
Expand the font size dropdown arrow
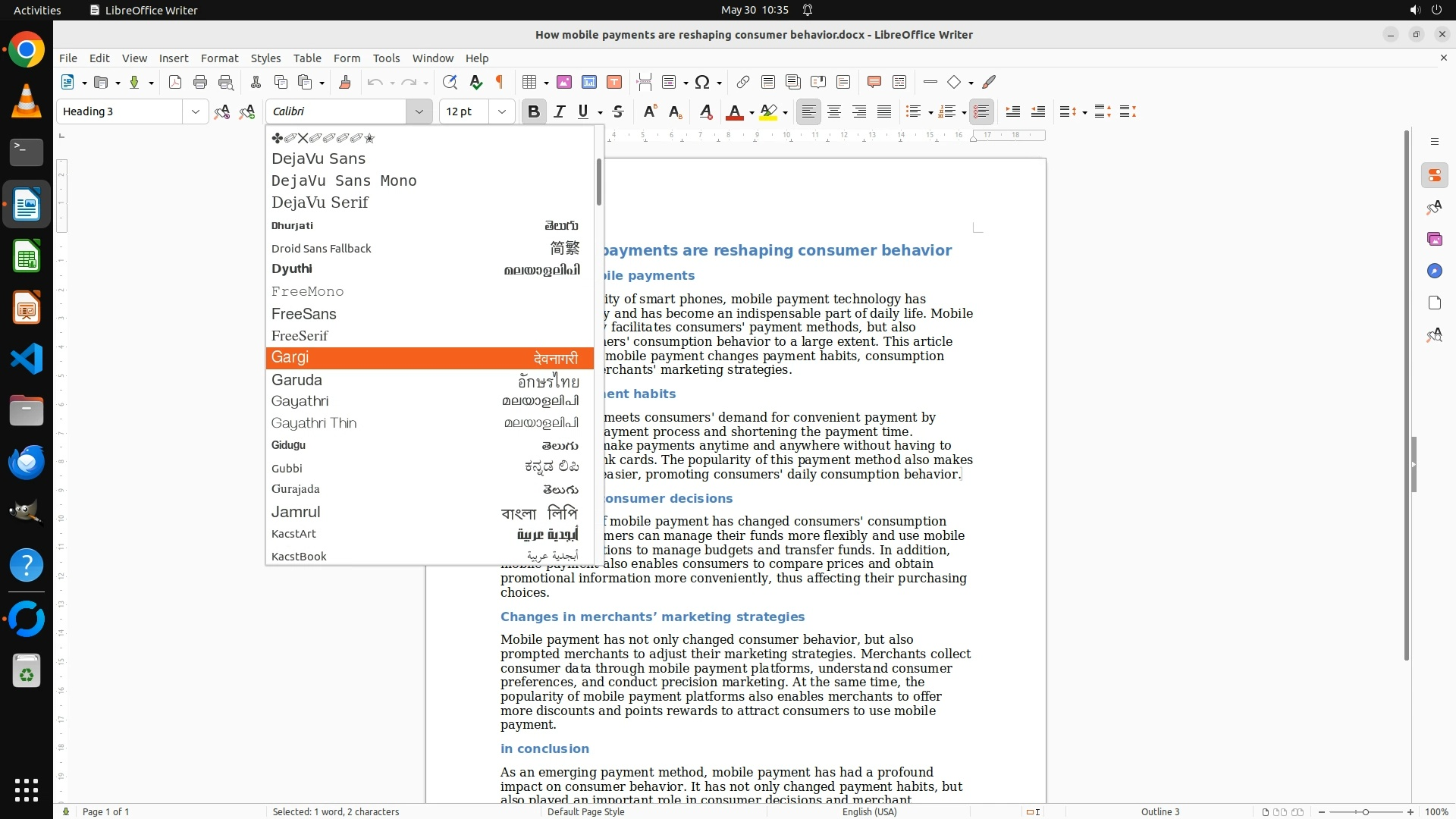tap(502, 111)
